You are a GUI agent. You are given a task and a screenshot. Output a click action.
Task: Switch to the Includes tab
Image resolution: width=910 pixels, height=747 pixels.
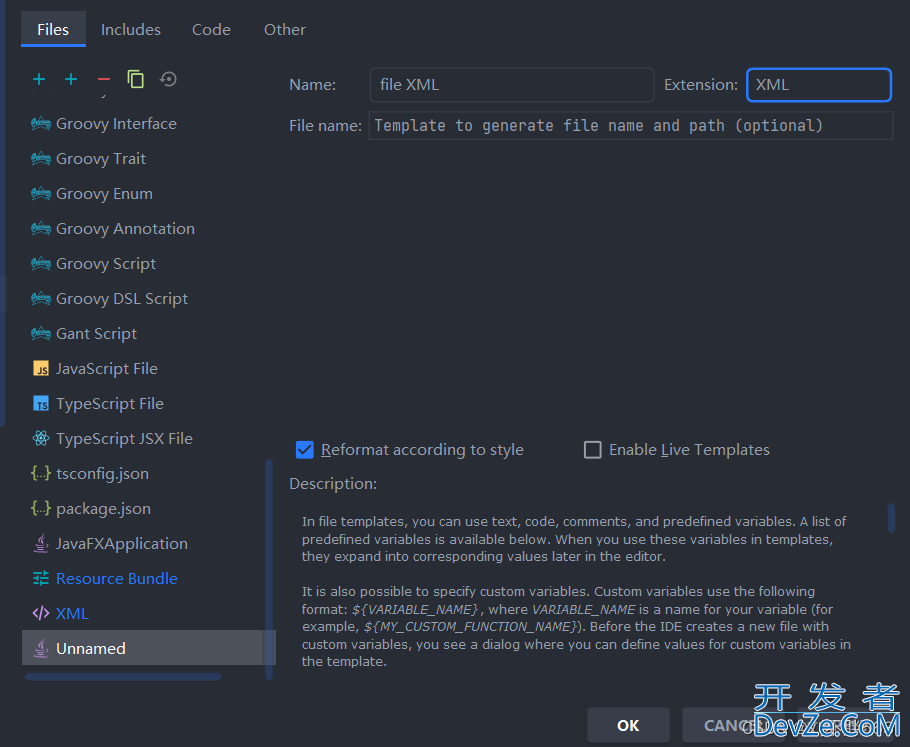tap(131, 30)
